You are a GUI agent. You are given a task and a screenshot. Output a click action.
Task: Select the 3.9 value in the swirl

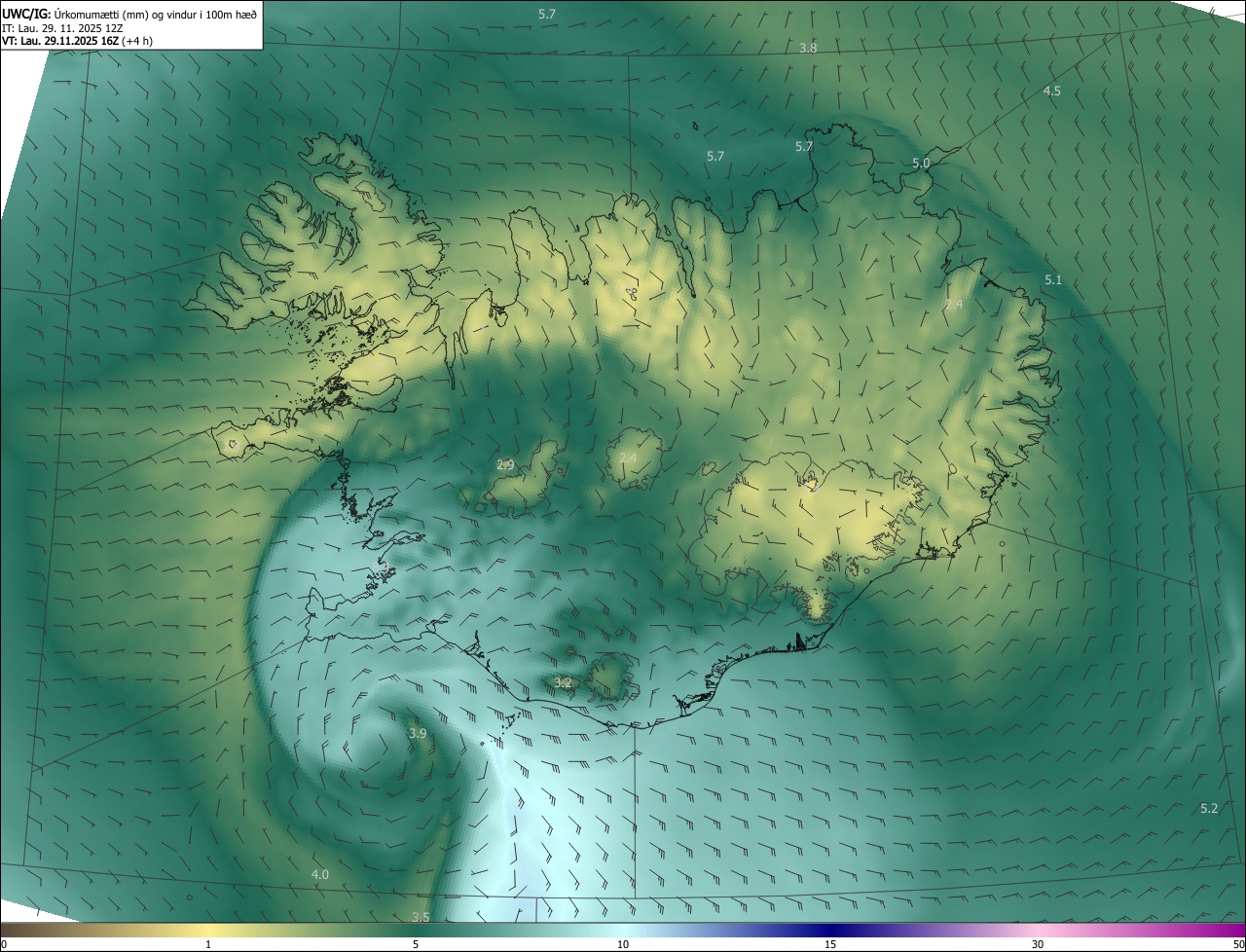[x=418, y=733]
